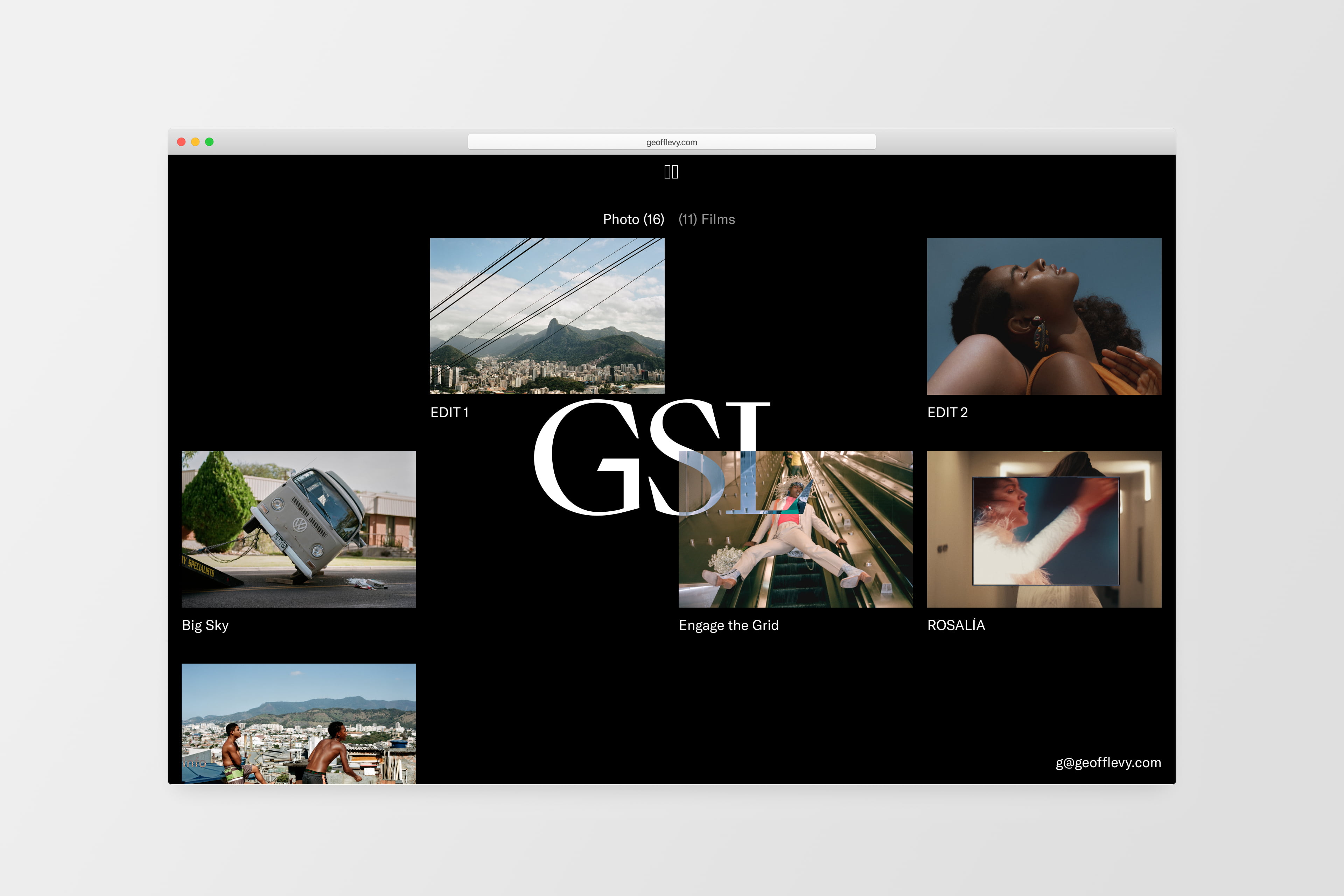The height and width of the screenshot is (896, 1344).
Task: Minimize the window with yellow button
Action: pyautogui.click(x=195, y=142)
